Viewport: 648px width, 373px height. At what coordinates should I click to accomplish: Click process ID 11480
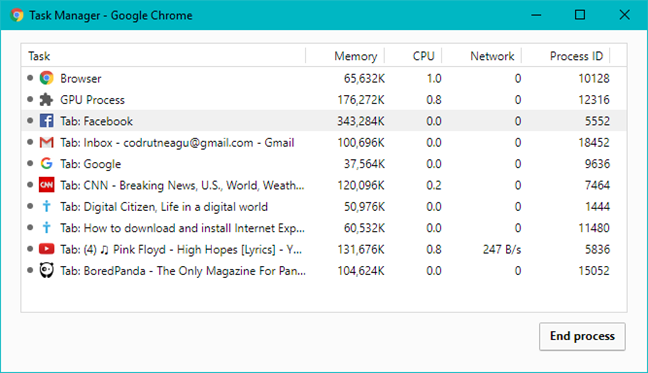[594, 228]
